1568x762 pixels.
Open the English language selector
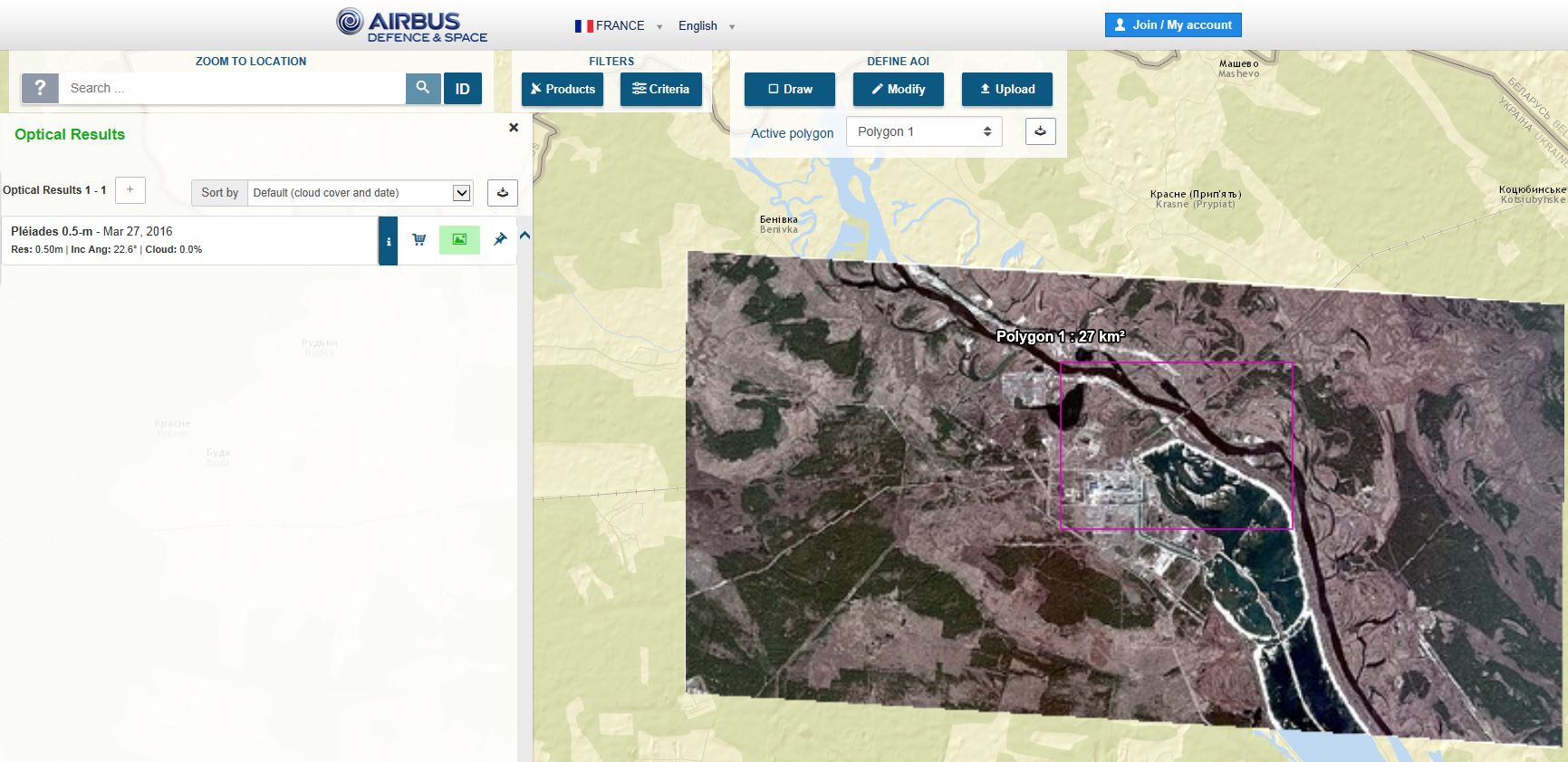(x=707, y=26)
